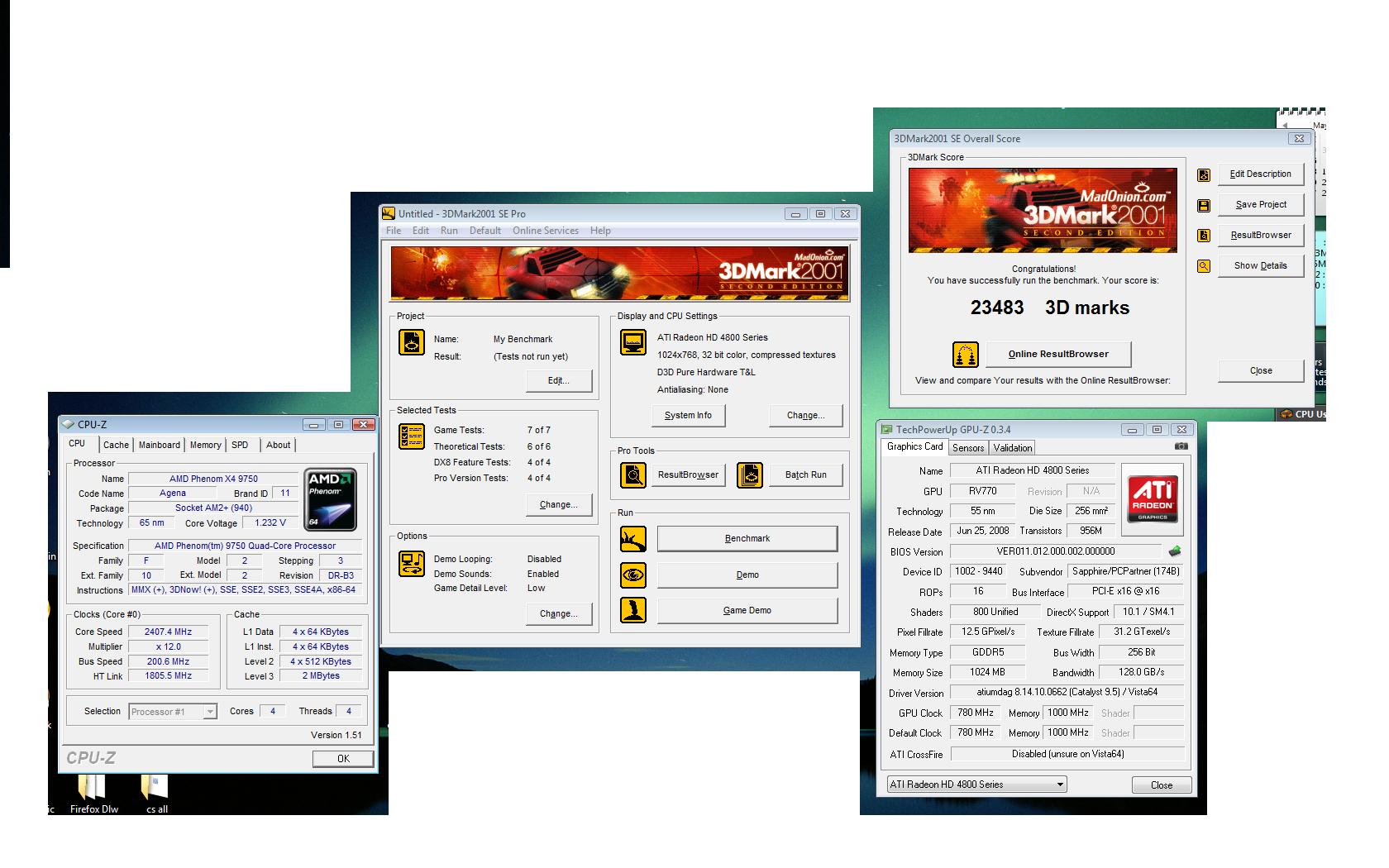The height and width of the screenshot is (868, 1389).
Task: Click the Options demo looping icon
Action: coord(412,563)
